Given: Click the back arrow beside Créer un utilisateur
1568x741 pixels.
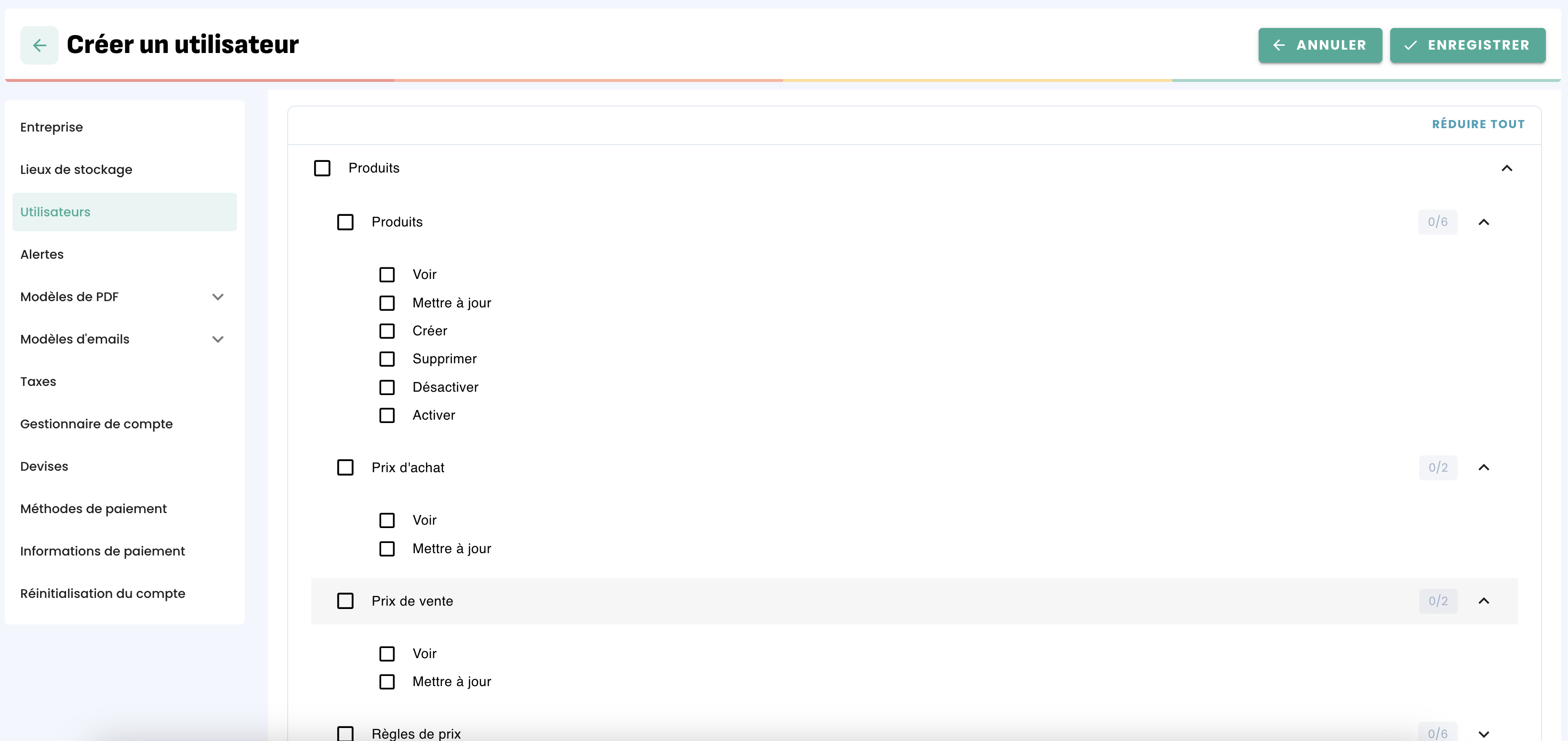Looking at the screenshot, I should pyautogui.click(x=40, y=45).
